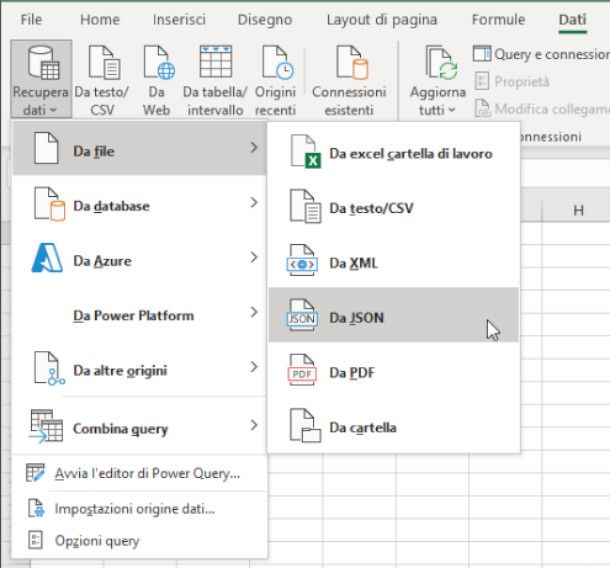
Task: Click the Aggiorna tutti refresh icon
Action: pos(441,62)
